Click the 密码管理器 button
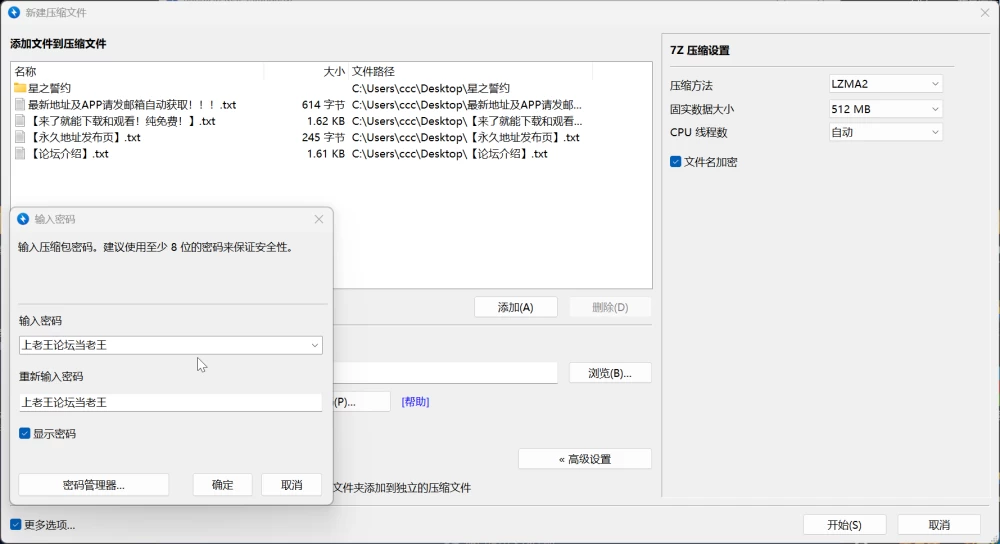 tap(94, 485)
